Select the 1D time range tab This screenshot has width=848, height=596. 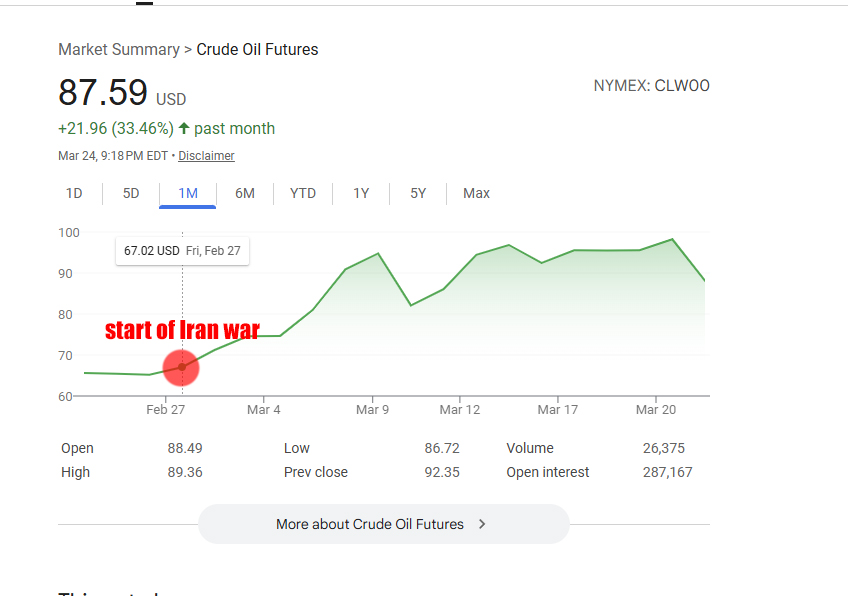pos(74,193)
